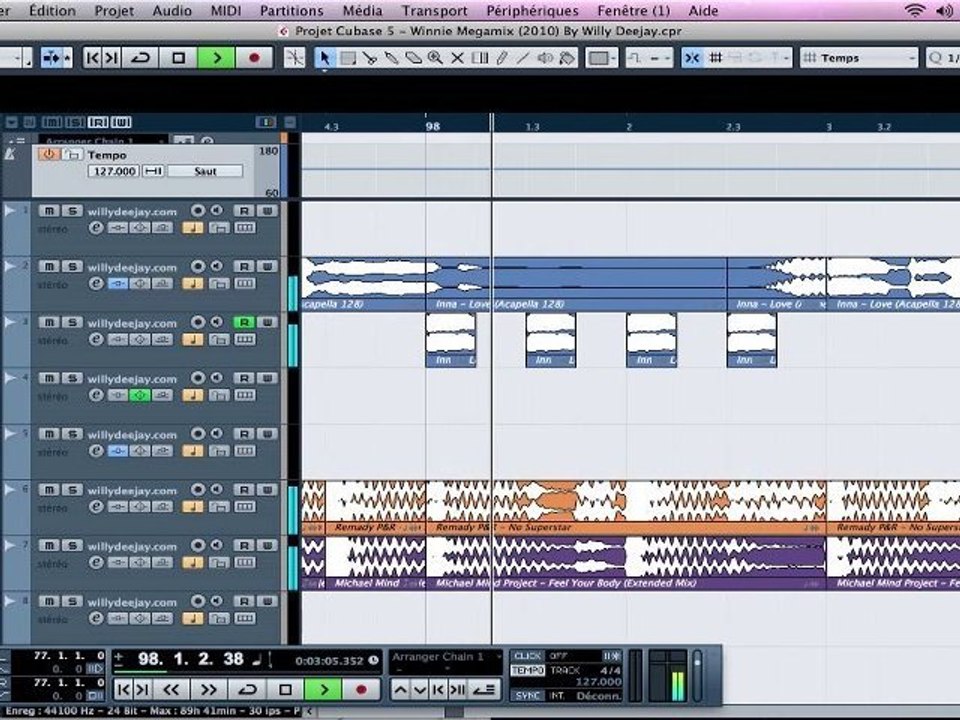The height and width of the screenshot is (720, 960).
Task: Select the Draw pencil tool
Action: pyautogui.click(x=501, y=58)
